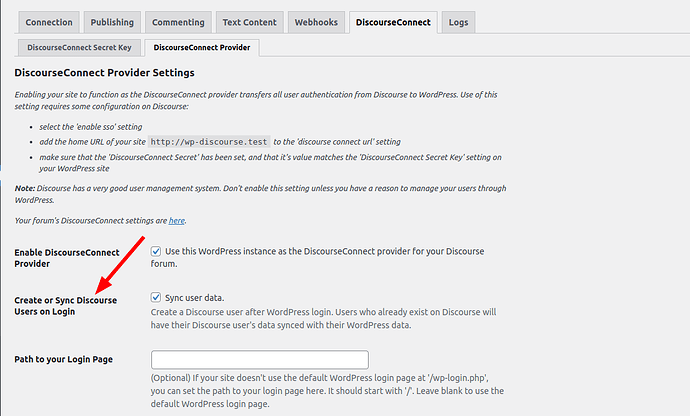This screenshot has width=690, height=416.
Task: Click the "select the 'enable sso' setting" bullet
Action: pos(91,127)
